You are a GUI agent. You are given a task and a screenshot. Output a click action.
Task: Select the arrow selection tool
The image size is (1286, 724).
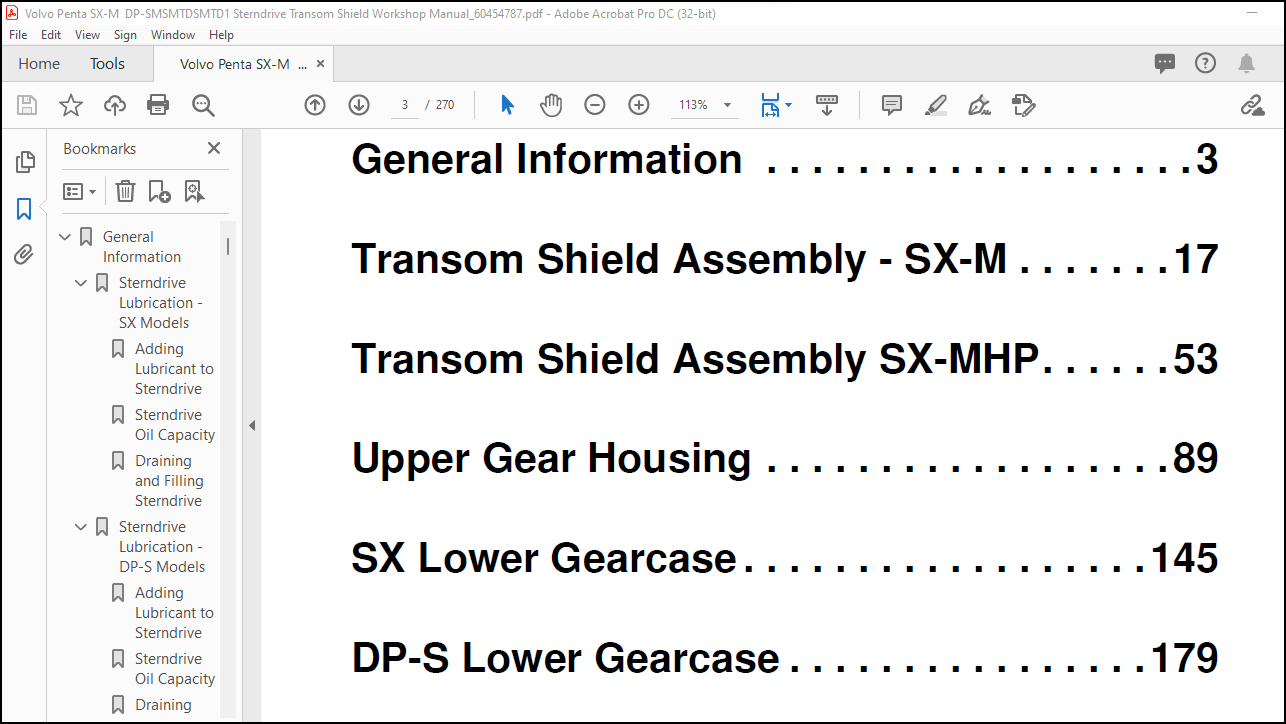point(507,105)
